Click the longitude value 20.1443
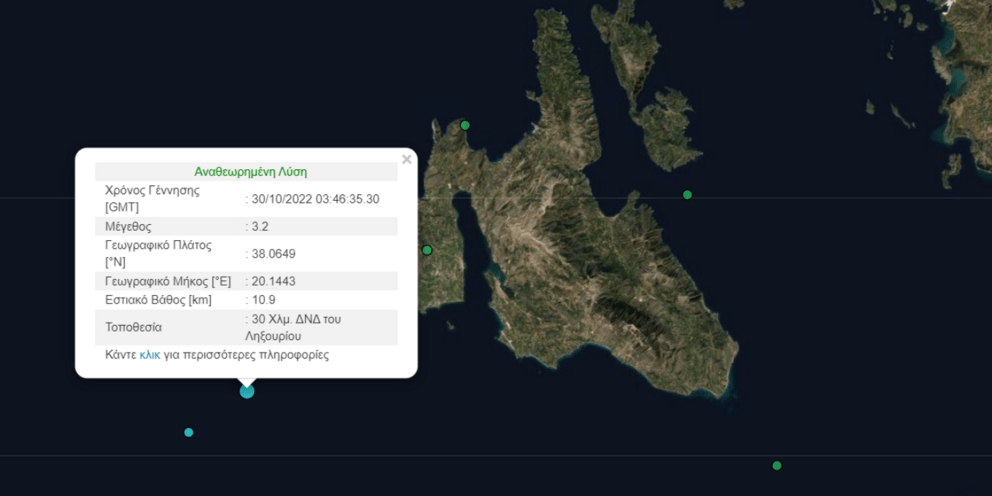 tap(274, 282)
